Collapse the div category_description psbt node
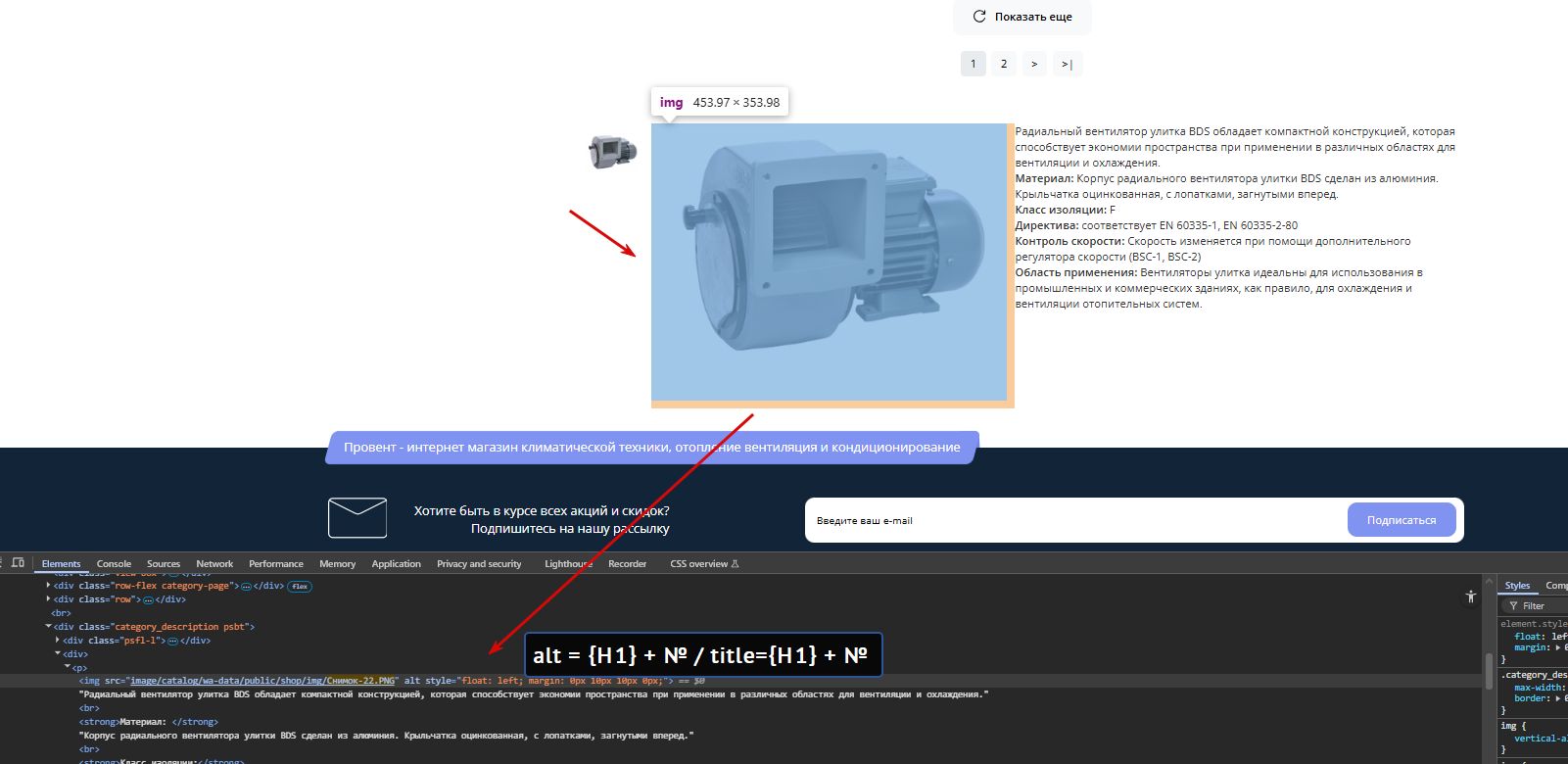1568x764 pixels. 49,627
